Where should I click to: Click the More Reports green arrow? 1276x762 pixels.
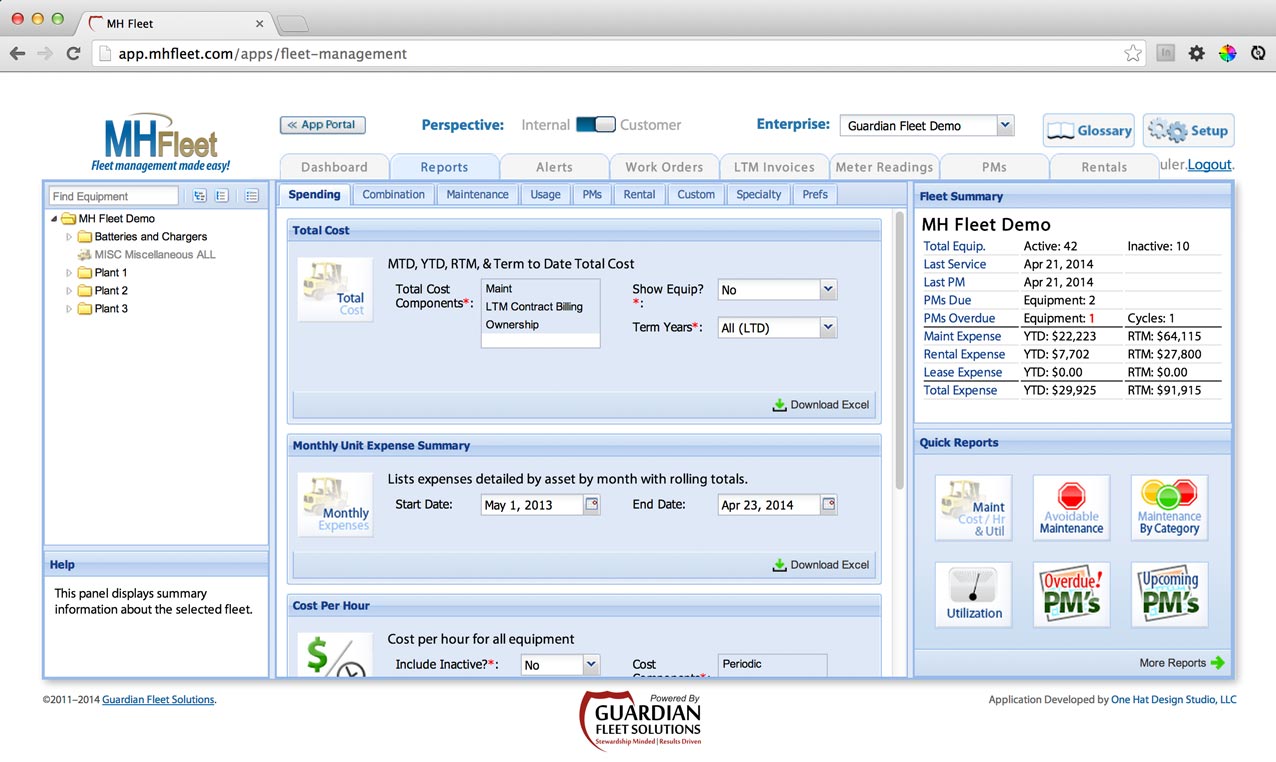tap(1217, 663)
